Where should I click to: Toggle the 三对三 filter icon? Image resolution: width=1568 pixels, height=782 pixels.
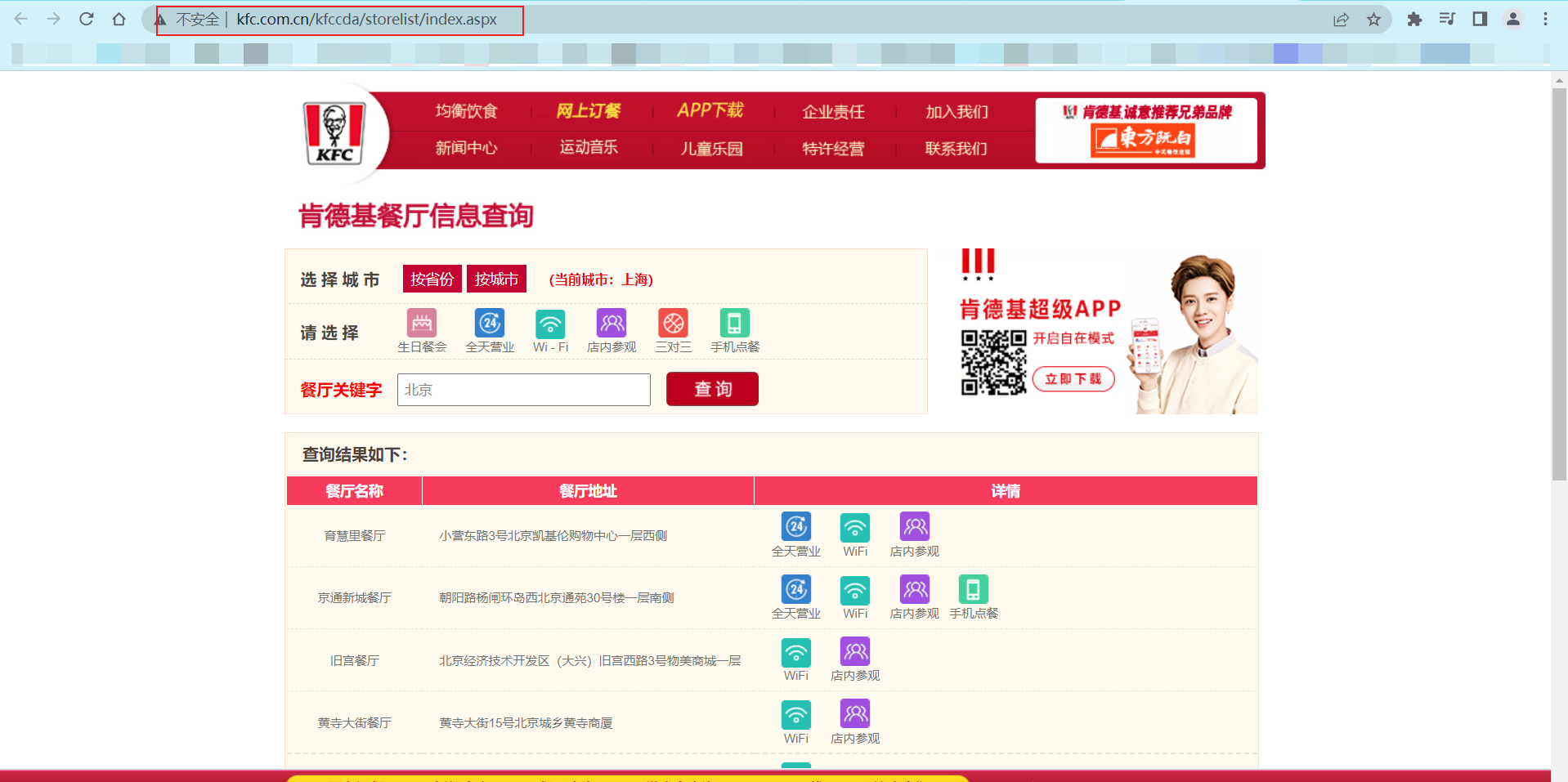click(x=674, y=323)
